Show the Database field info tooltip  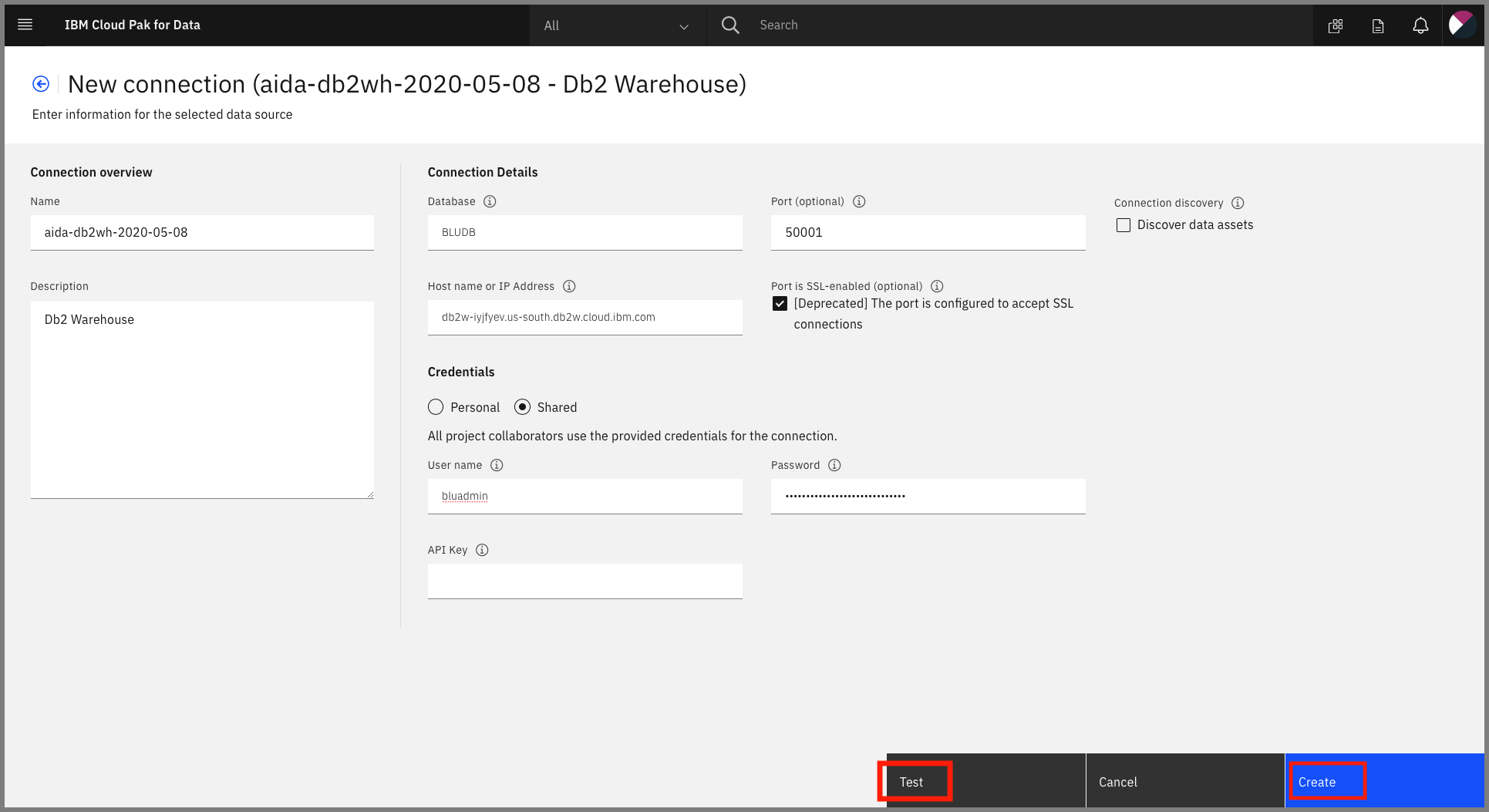pos(489,201)
